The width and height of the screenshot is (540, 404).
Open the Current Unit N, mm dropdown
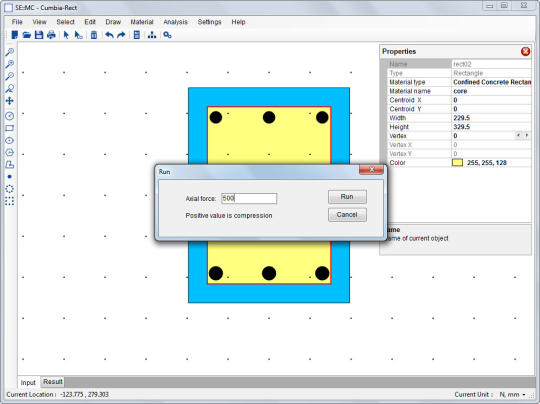pos(512,395)
